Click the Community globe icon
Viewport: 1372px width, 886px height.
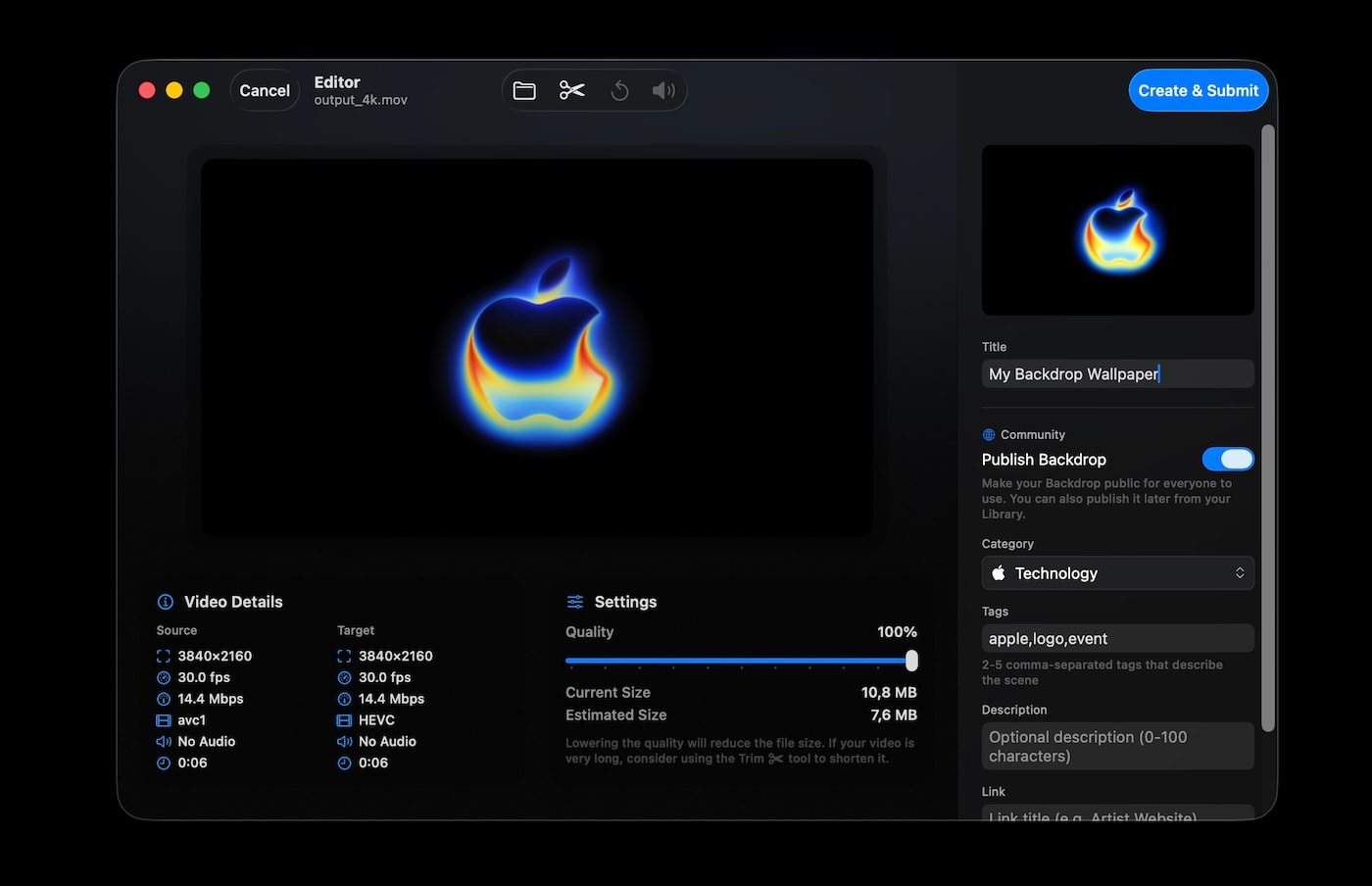[989, 435]
